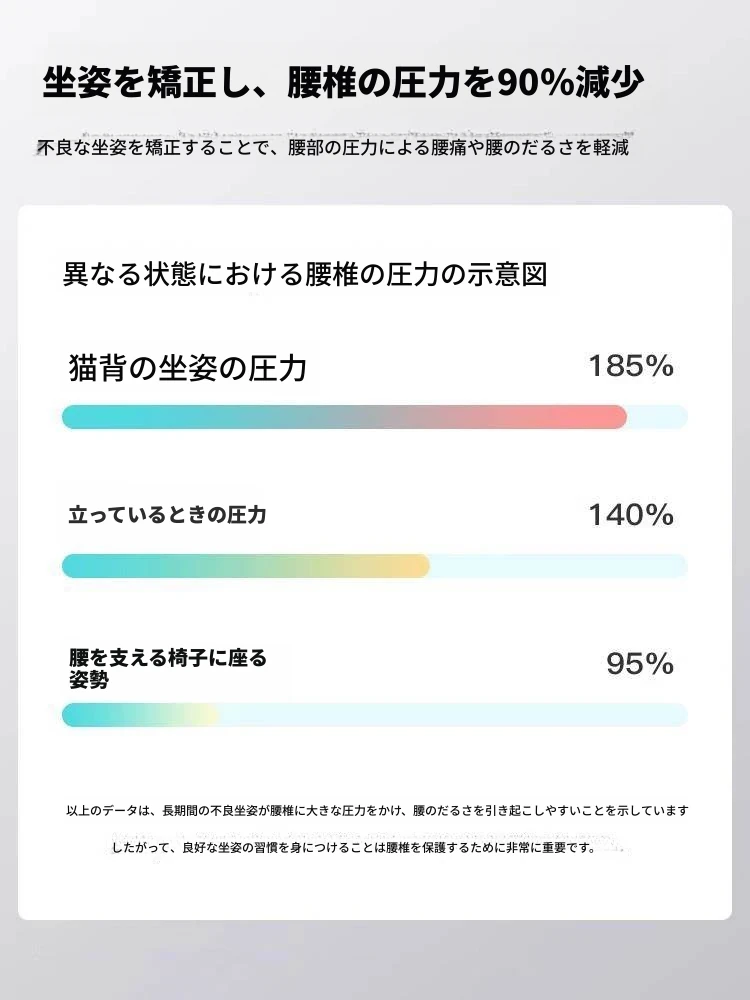Click the empty track of the 95% bar
Screen dimensions: 750x1000
coord(454,715)
